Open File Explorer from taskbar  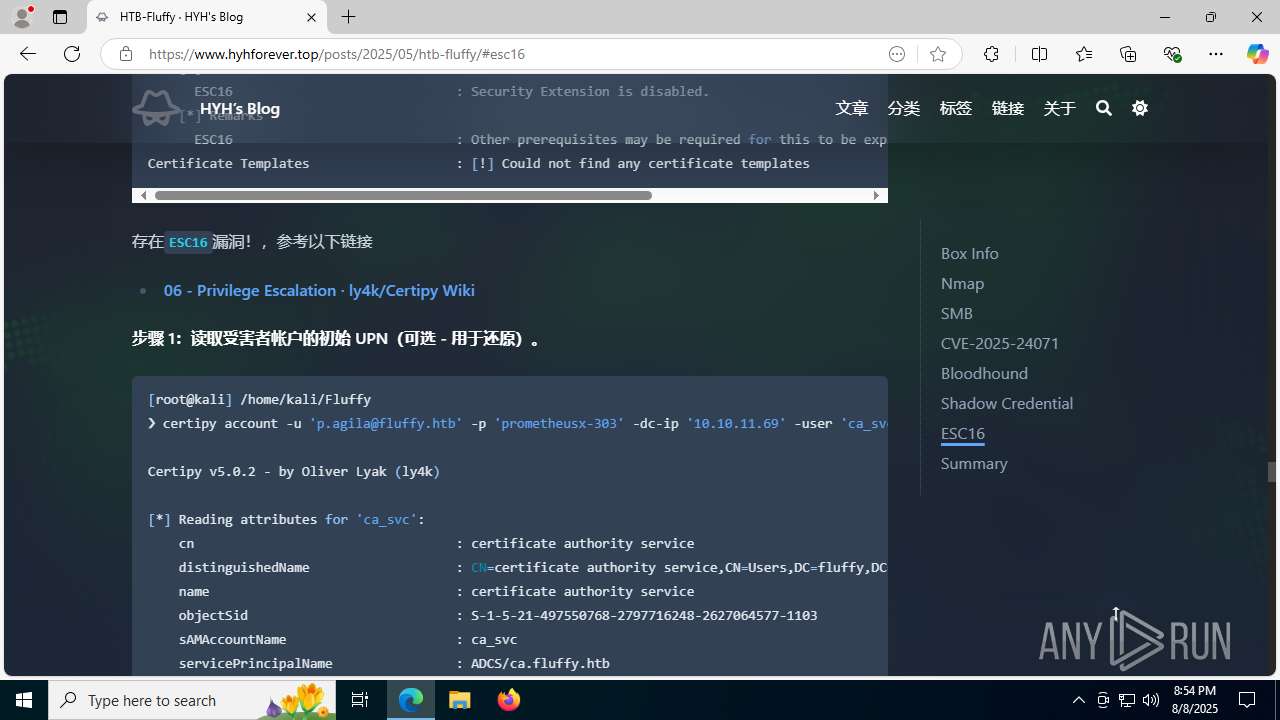point(460,700)
